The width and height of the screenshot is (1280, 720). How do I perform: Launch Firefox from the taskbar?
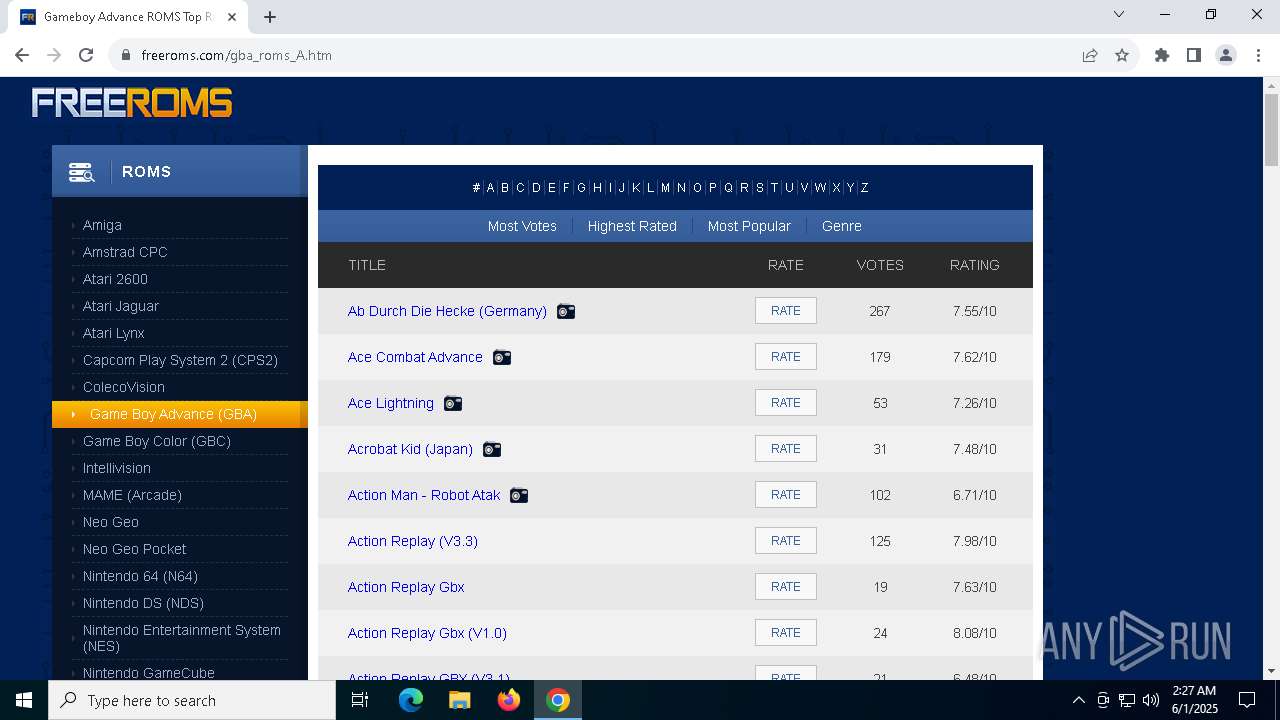tap(509, 700)
